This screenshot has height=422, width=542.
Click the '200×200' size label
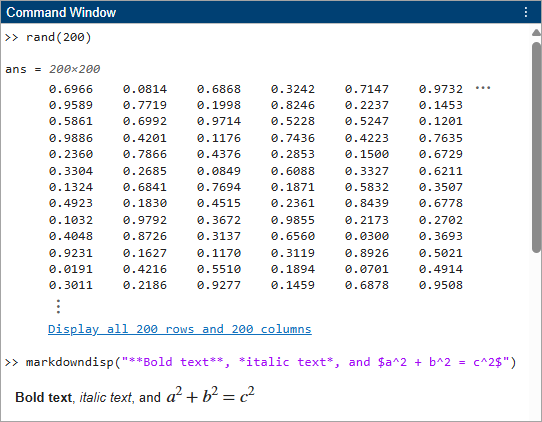point(74,69)
